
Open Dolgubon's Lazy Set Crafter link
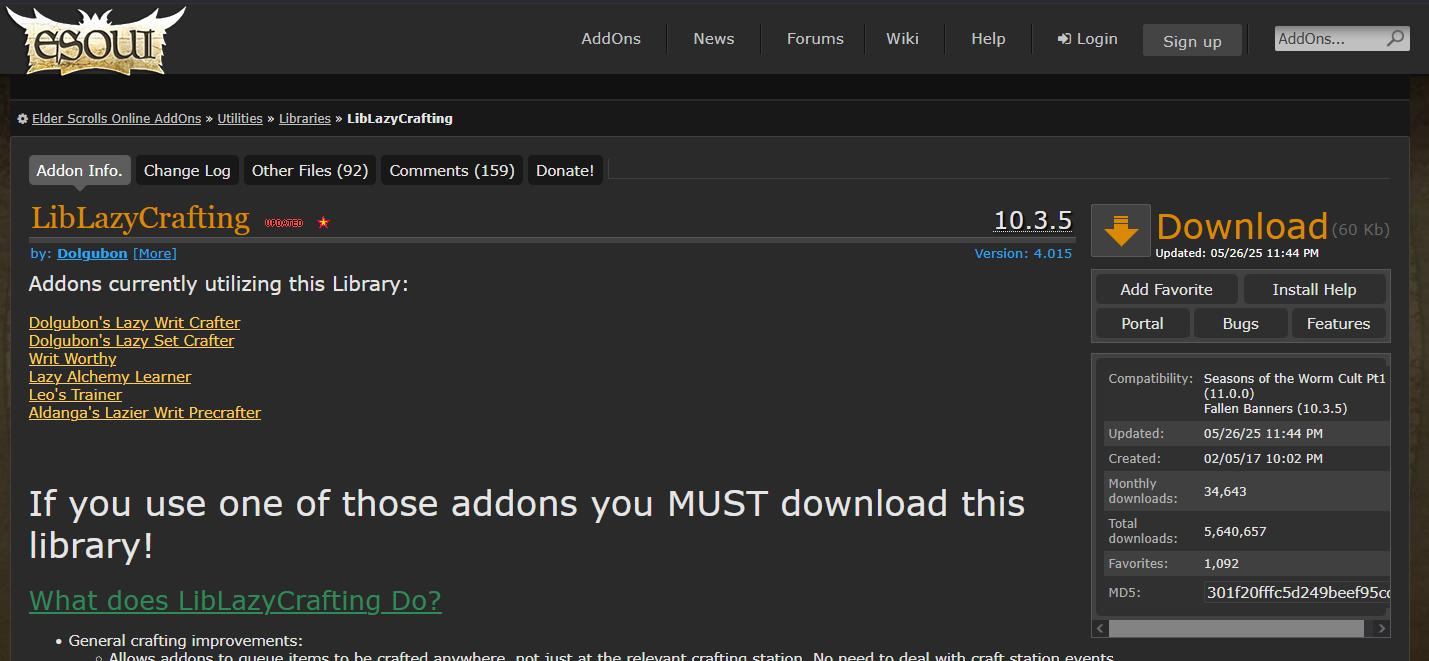(131, 341)
